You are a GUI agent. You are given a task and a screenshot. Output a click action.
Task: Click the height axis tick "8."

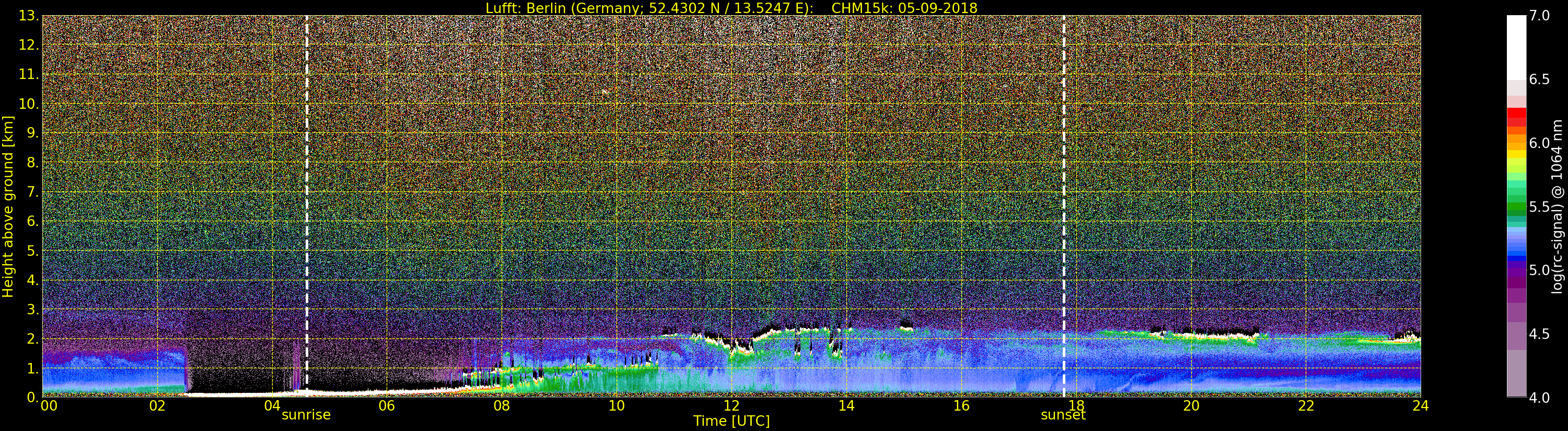32,163
